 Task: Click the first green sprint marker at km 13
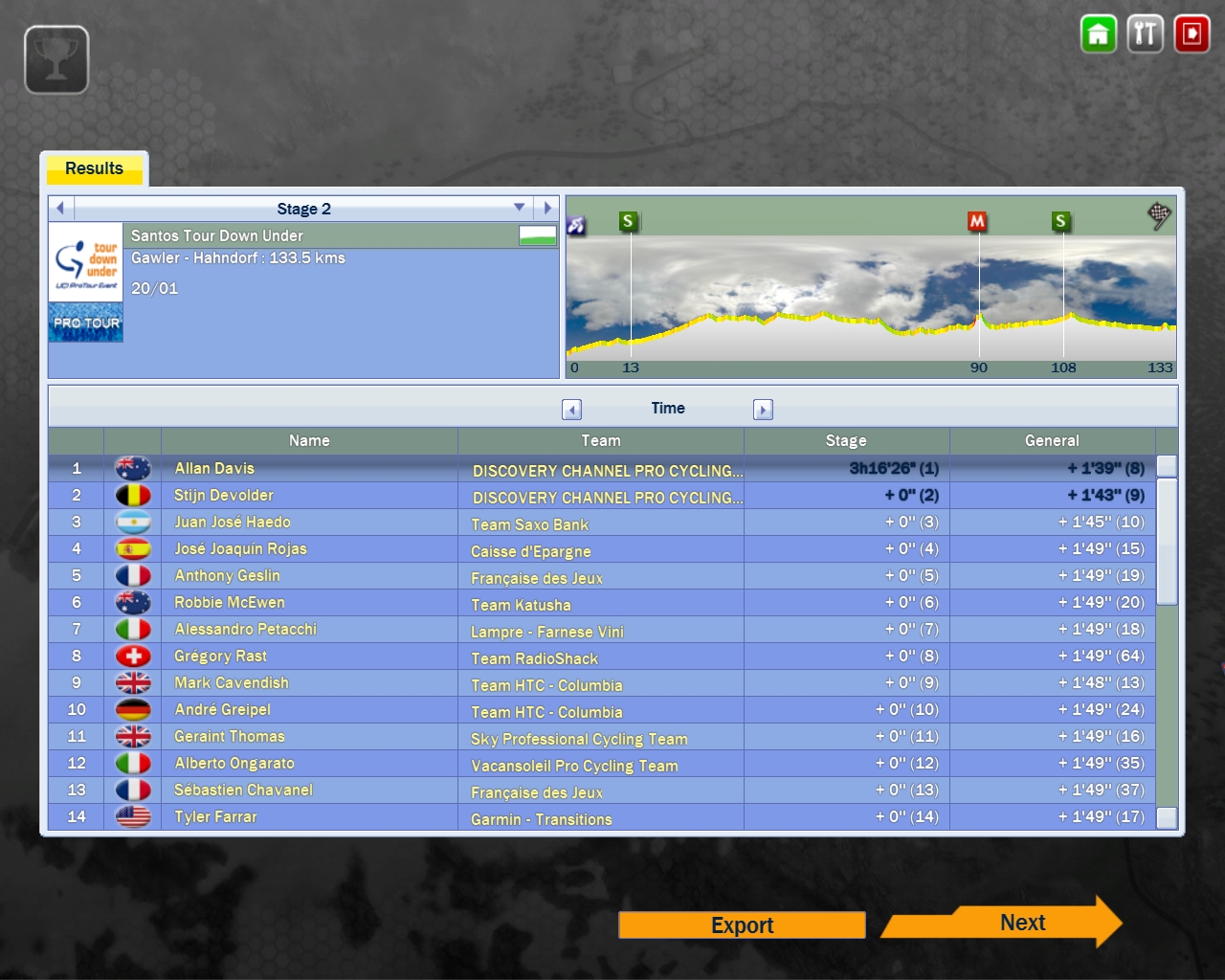tap(628, 221)
